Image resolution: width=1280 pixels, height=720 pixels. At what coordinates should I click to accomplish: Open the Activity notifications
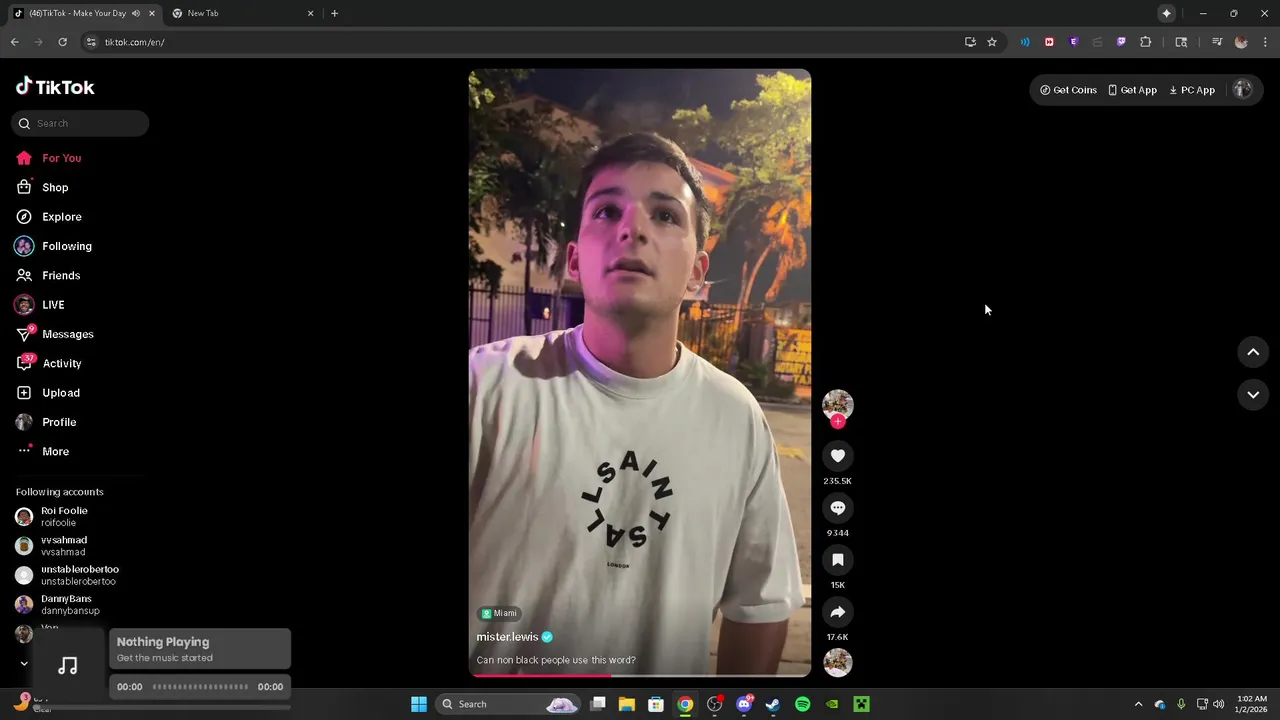(49, 363)
